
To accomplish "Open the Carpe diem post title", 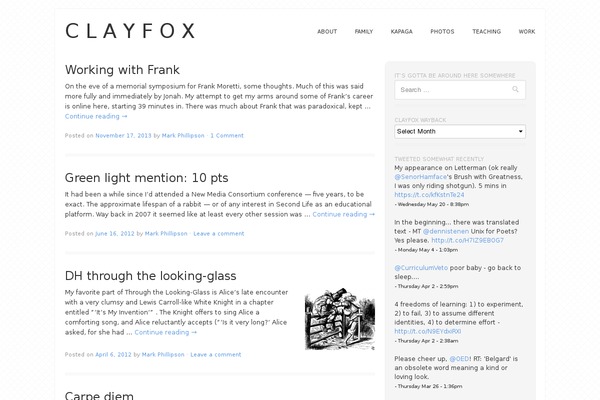I will click(x=99, y=395).
